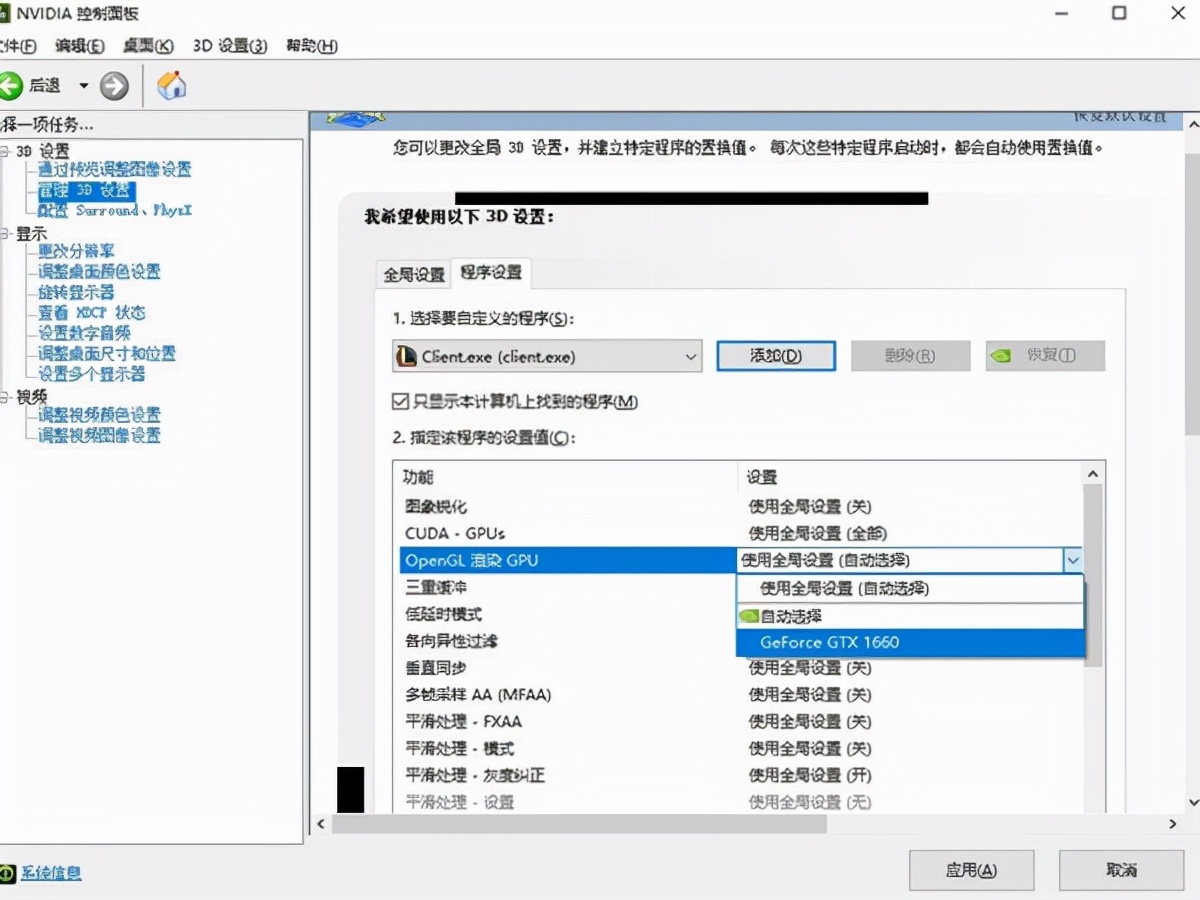Click the 应用 button
This screenshot has width=1200, height=900.
(970, 870)
